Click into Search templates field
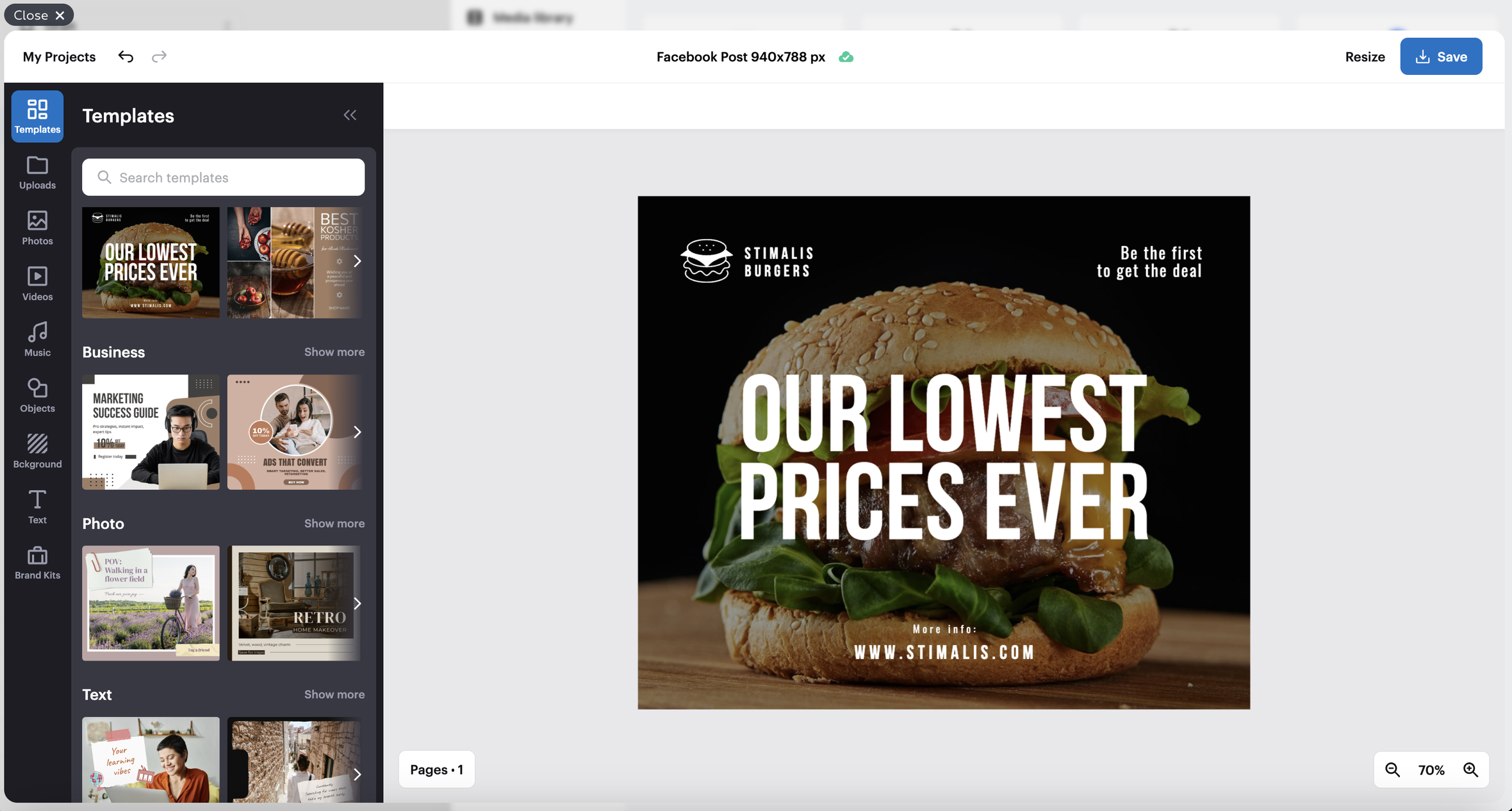The width and height of the screenshot is (1512, 811). (223, 177)
